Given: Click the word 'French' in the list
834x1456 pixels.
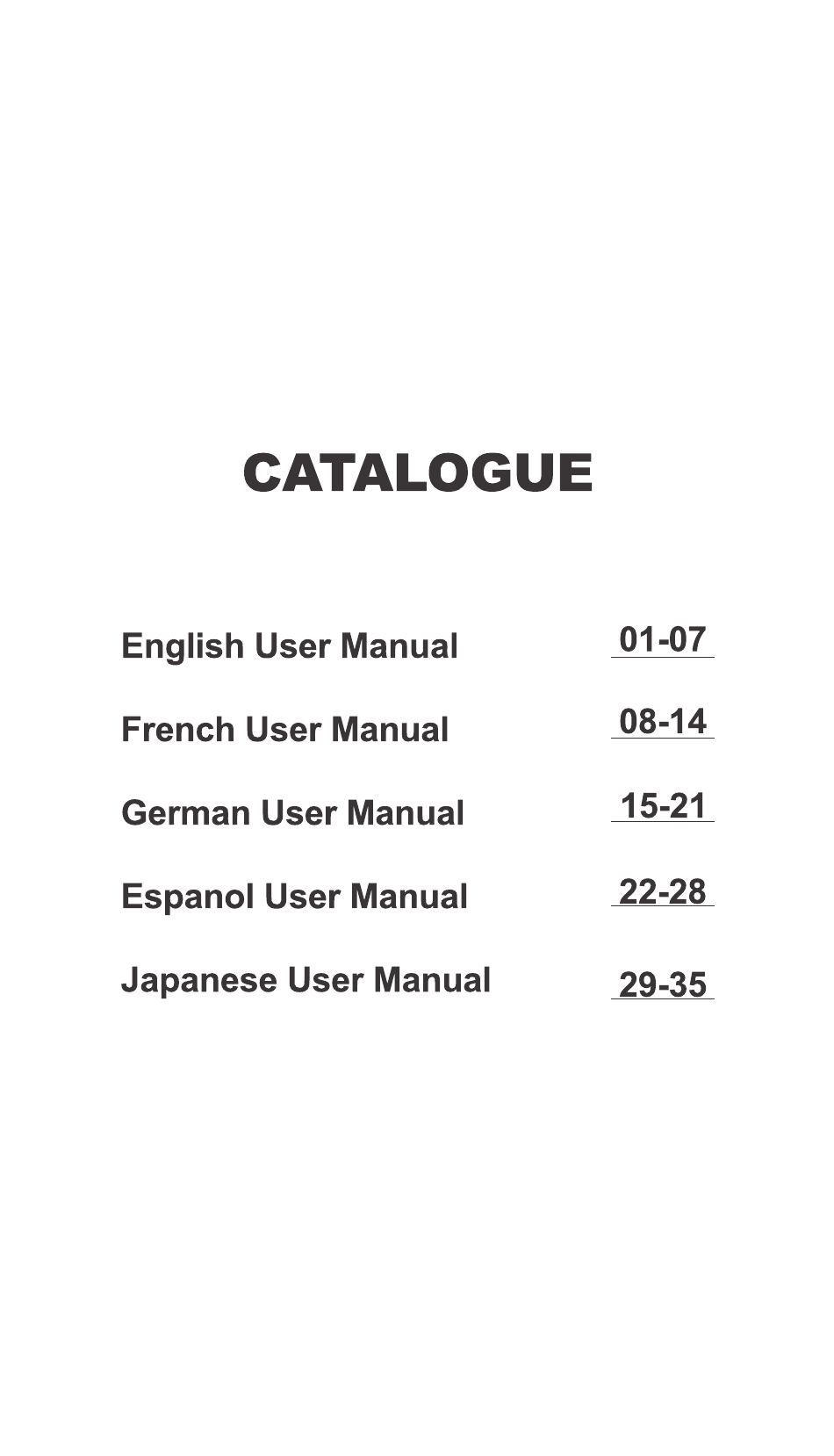Looking at the screenshot, I should pyautogui.click(x=178, y=729).
